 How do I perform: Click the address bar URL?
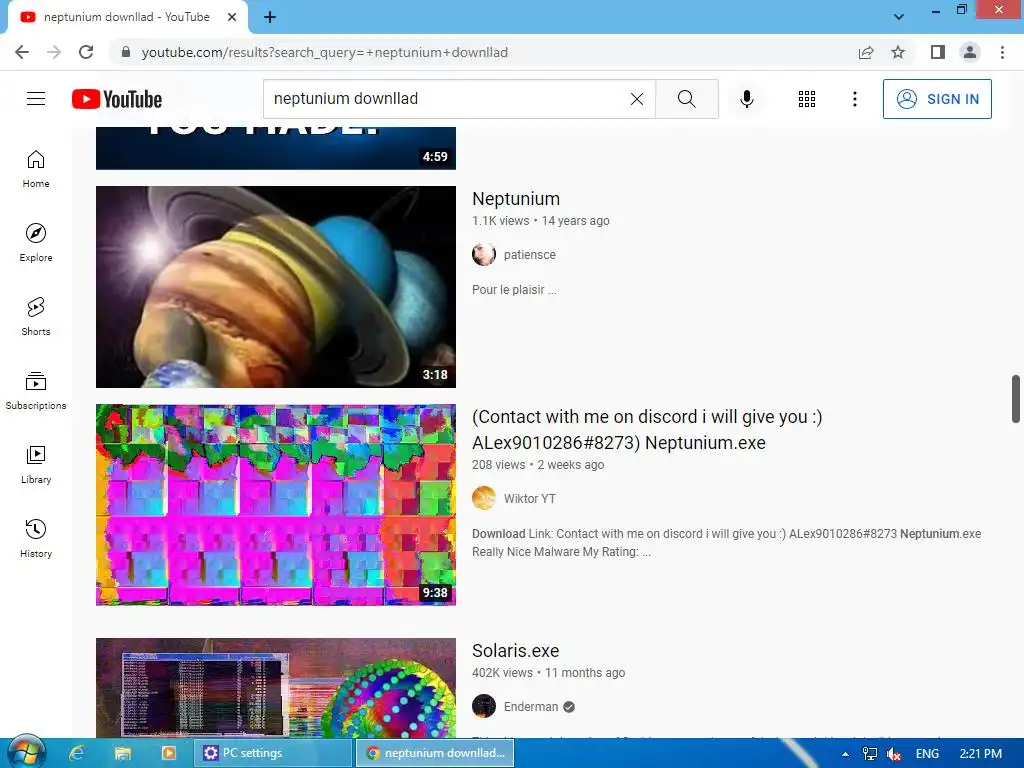[325, 52]
